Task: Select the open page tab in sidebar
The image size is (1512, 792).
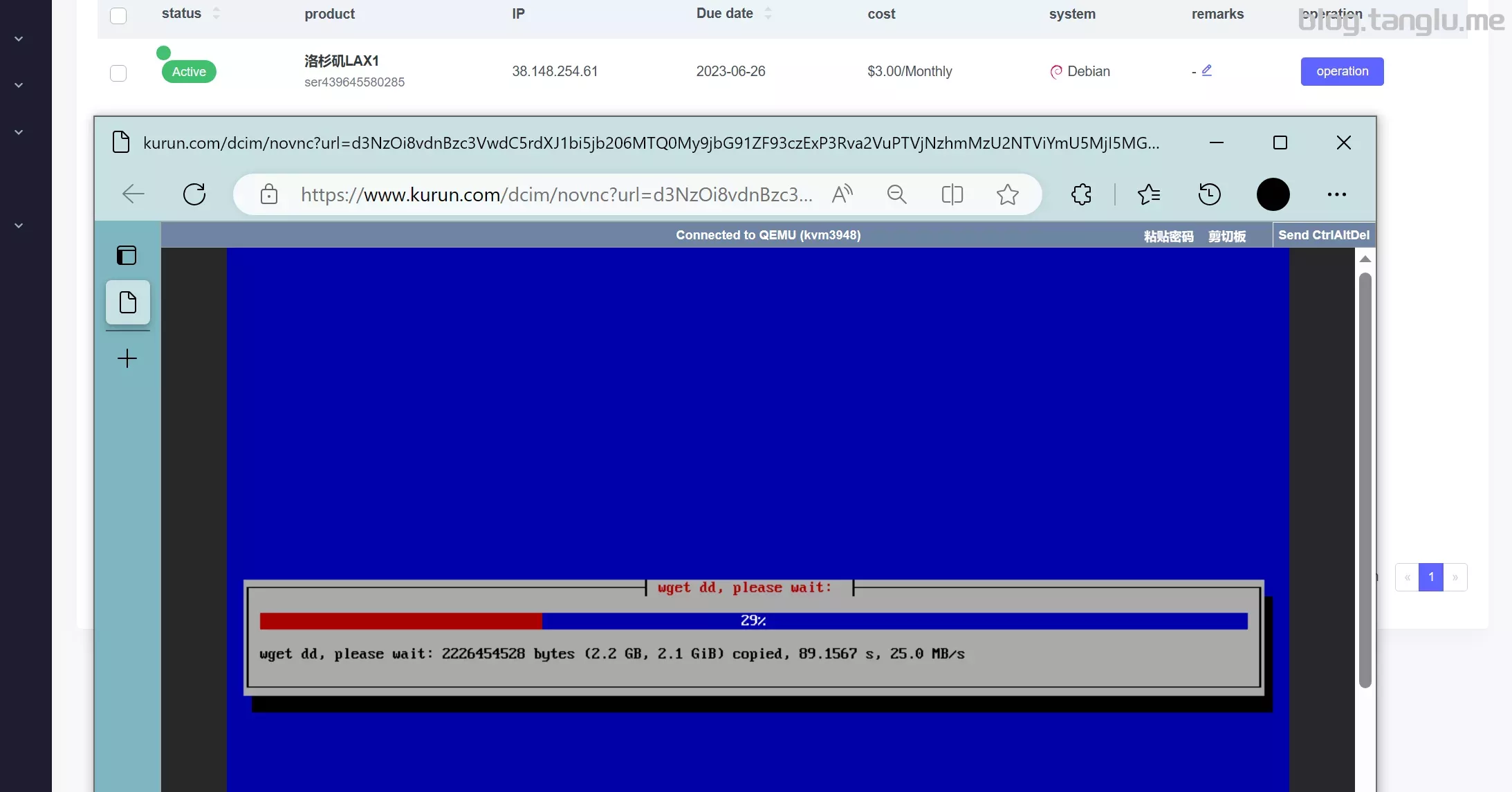Action: tap(128, 302)
